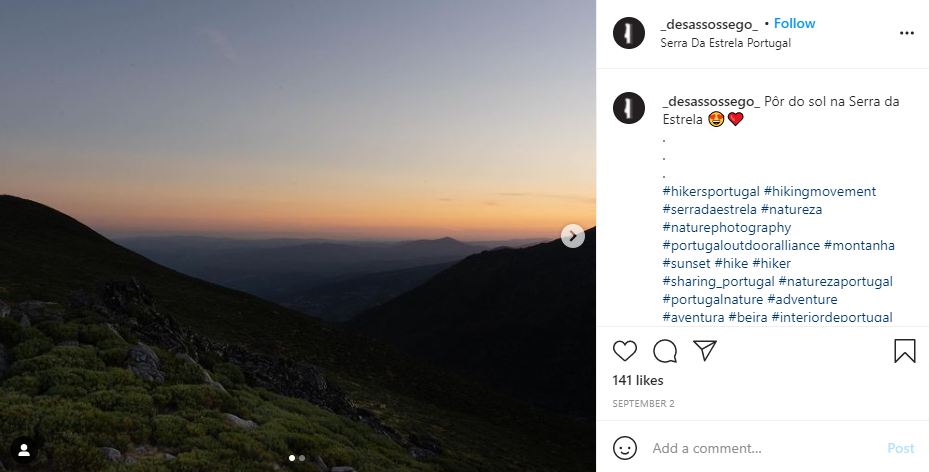
Task: Open comments with the speech bubble icon
Action: pyautogui.click(x=665, y=351)
